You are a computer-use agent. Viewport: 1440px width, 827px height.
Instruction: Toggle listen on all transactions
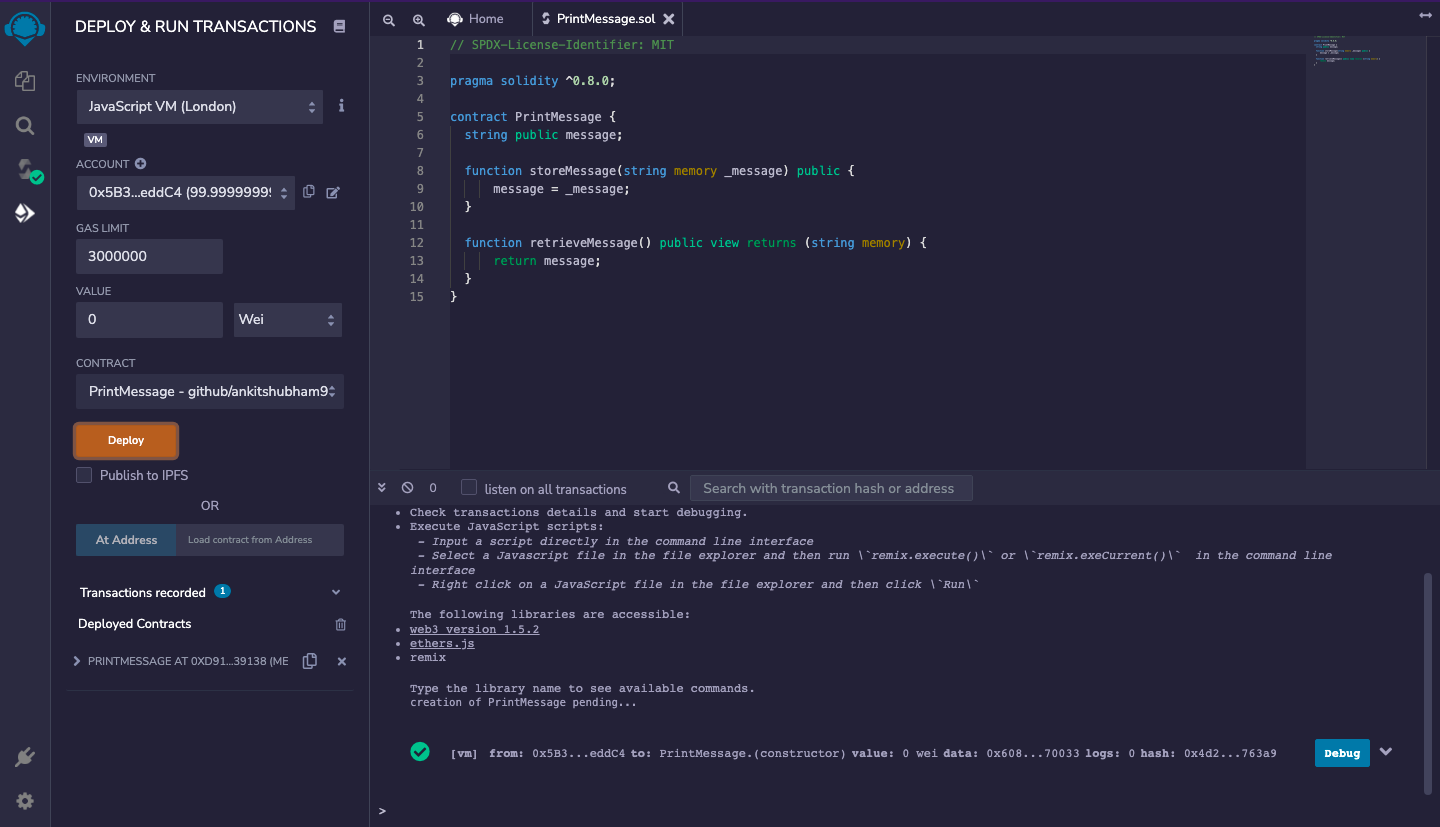coord(468,488)
